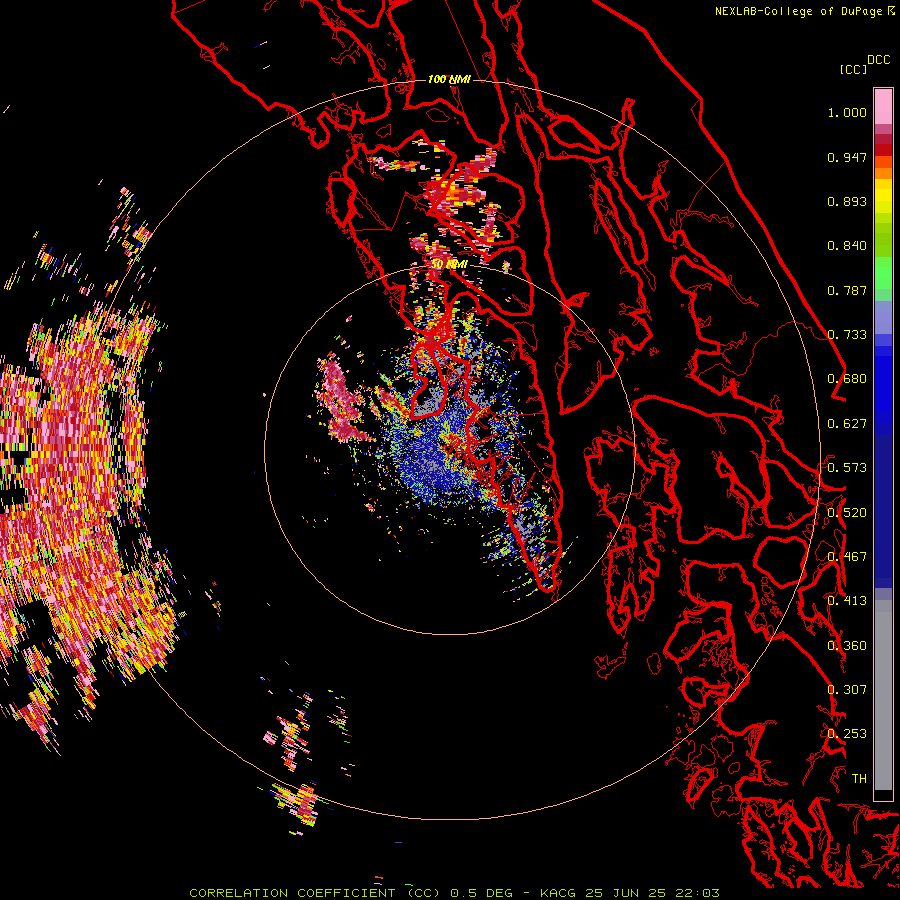Select the 1.000 legend value
The image size is (900, 900).
click(847, 112)
